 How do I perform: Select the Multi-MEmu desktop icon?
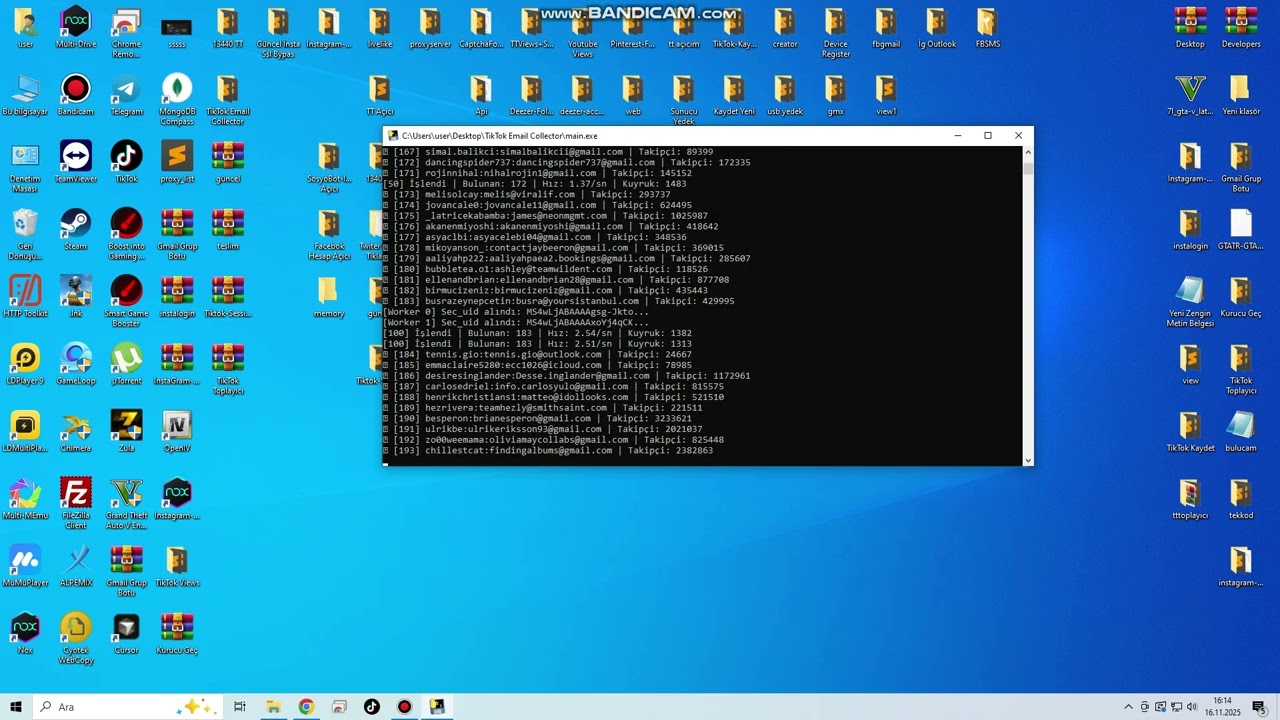point(25,499)
